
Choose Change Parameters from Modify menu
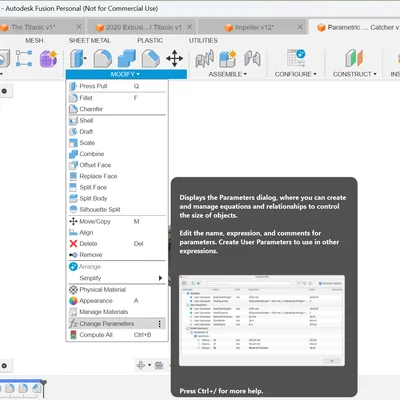(x=117, y=324)
